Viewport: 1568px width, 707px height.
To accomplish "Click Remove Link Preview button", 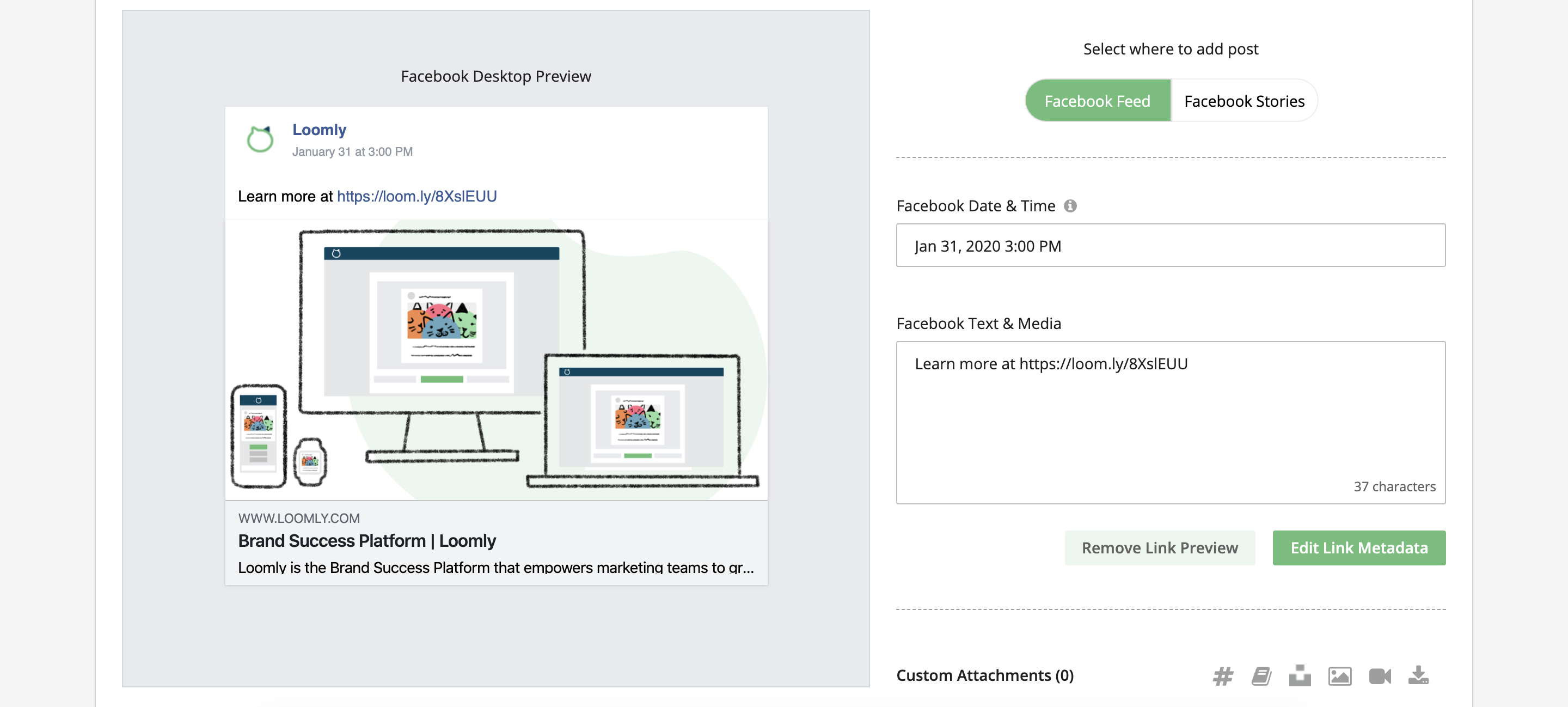I will tap(1160, 547).
